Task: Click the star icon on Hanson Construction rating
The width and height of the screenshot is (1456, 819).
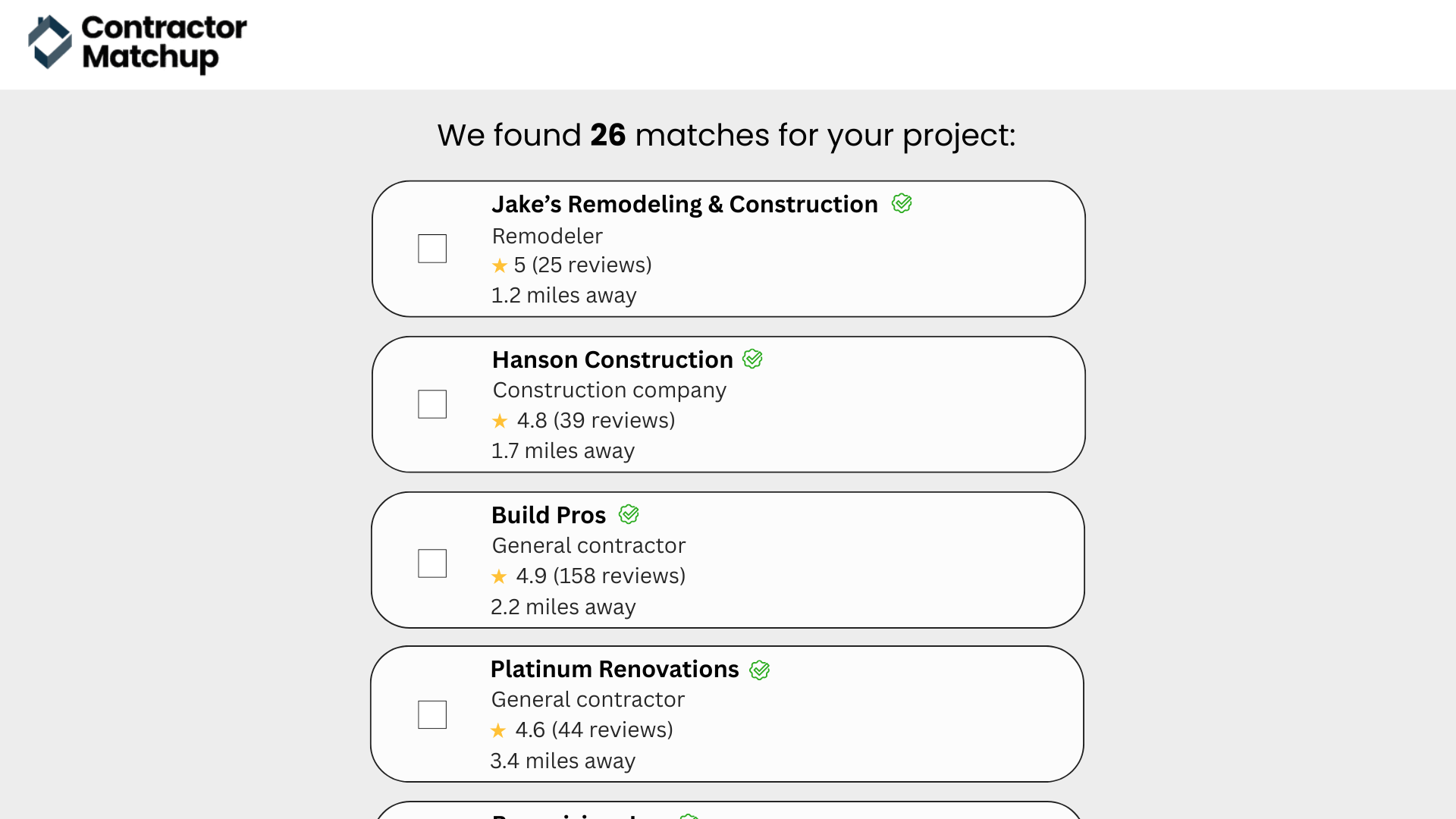Action: [x=500, y=421]
